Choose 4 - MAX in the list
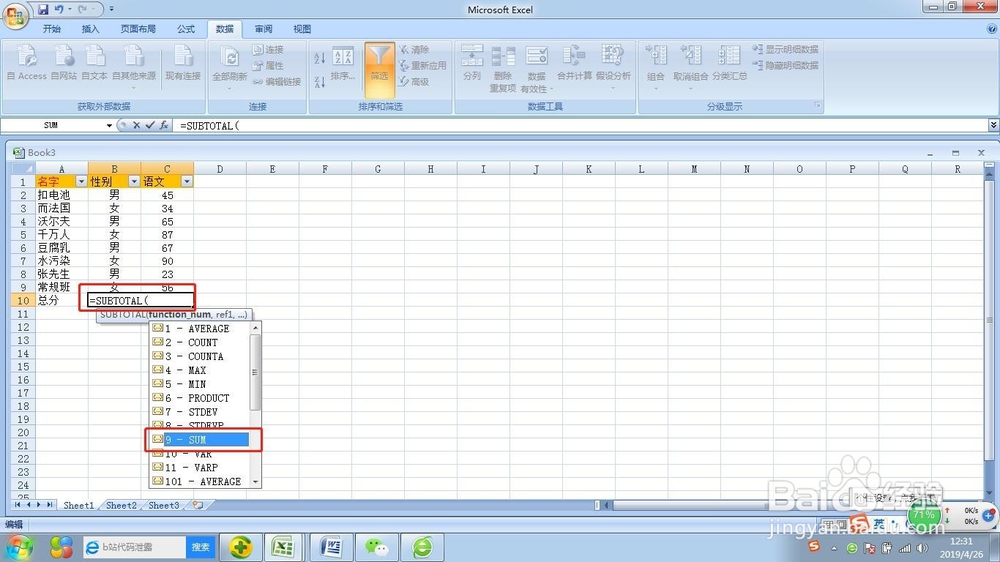Image resolution: width=1000 pixels, height=562 pixels. coord(200,370)
